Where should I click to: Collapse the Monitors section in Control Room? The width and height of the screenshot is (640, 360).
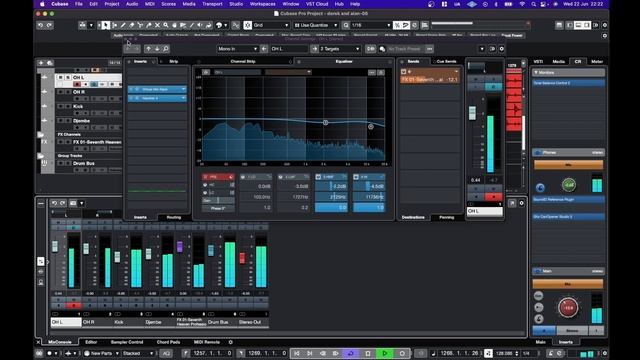pos(536,73)
